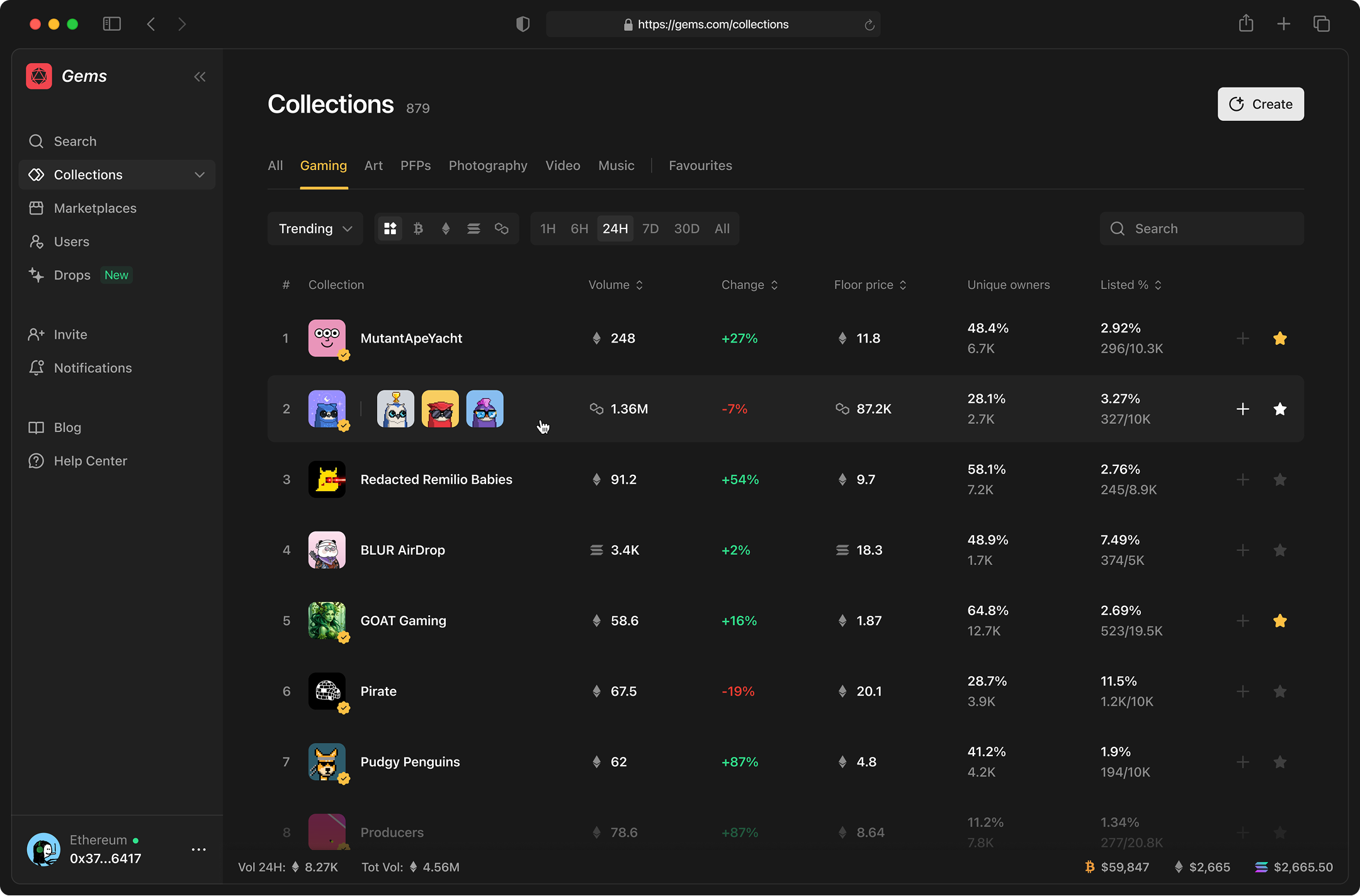Viewport: 1360px width, 896px height.
Task: Add Pudgy Penguins with the plus button
Action: [1242, 762]
